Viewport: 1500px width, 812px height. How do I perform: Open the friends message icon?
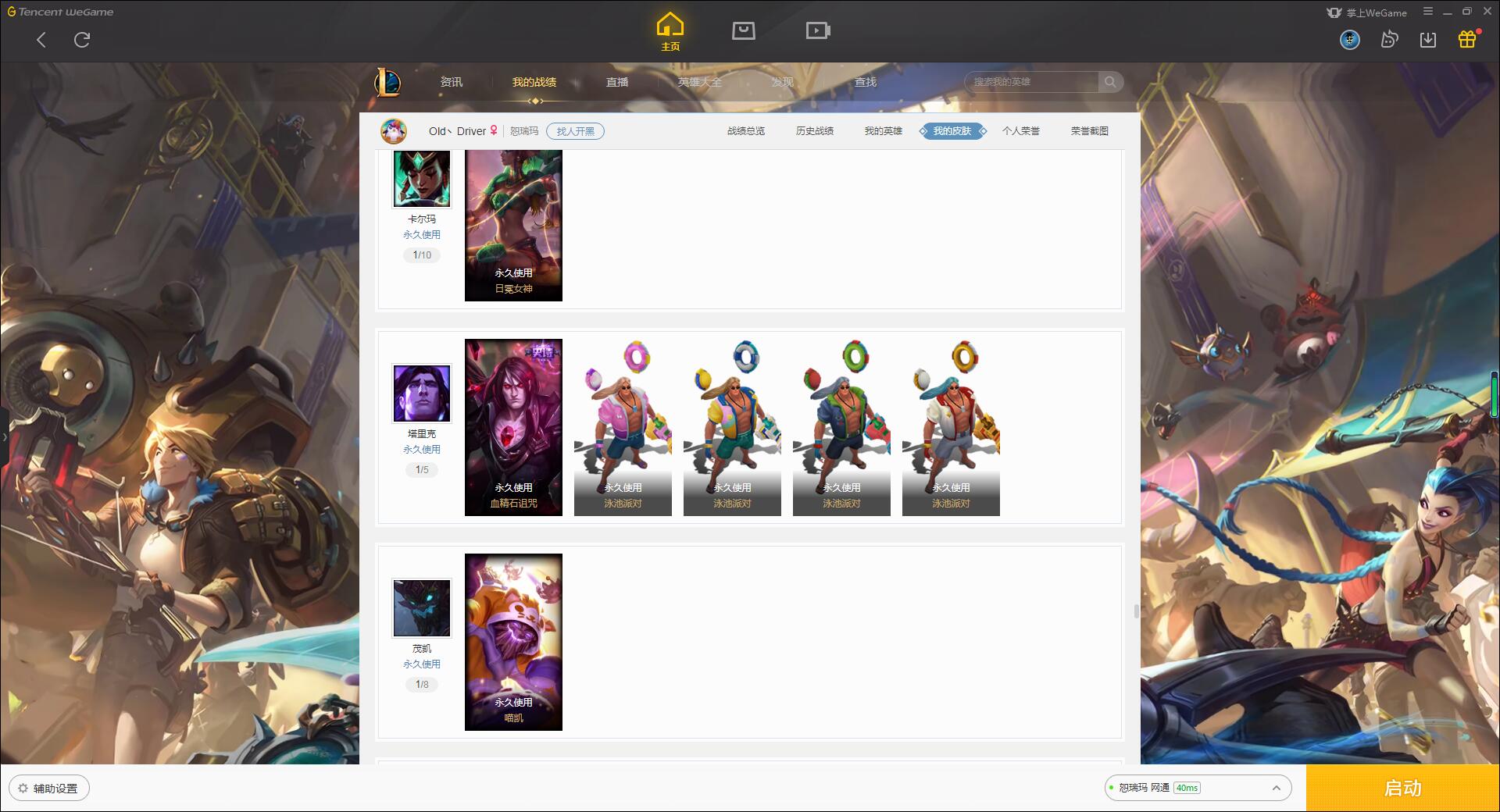click(1389, 40)
